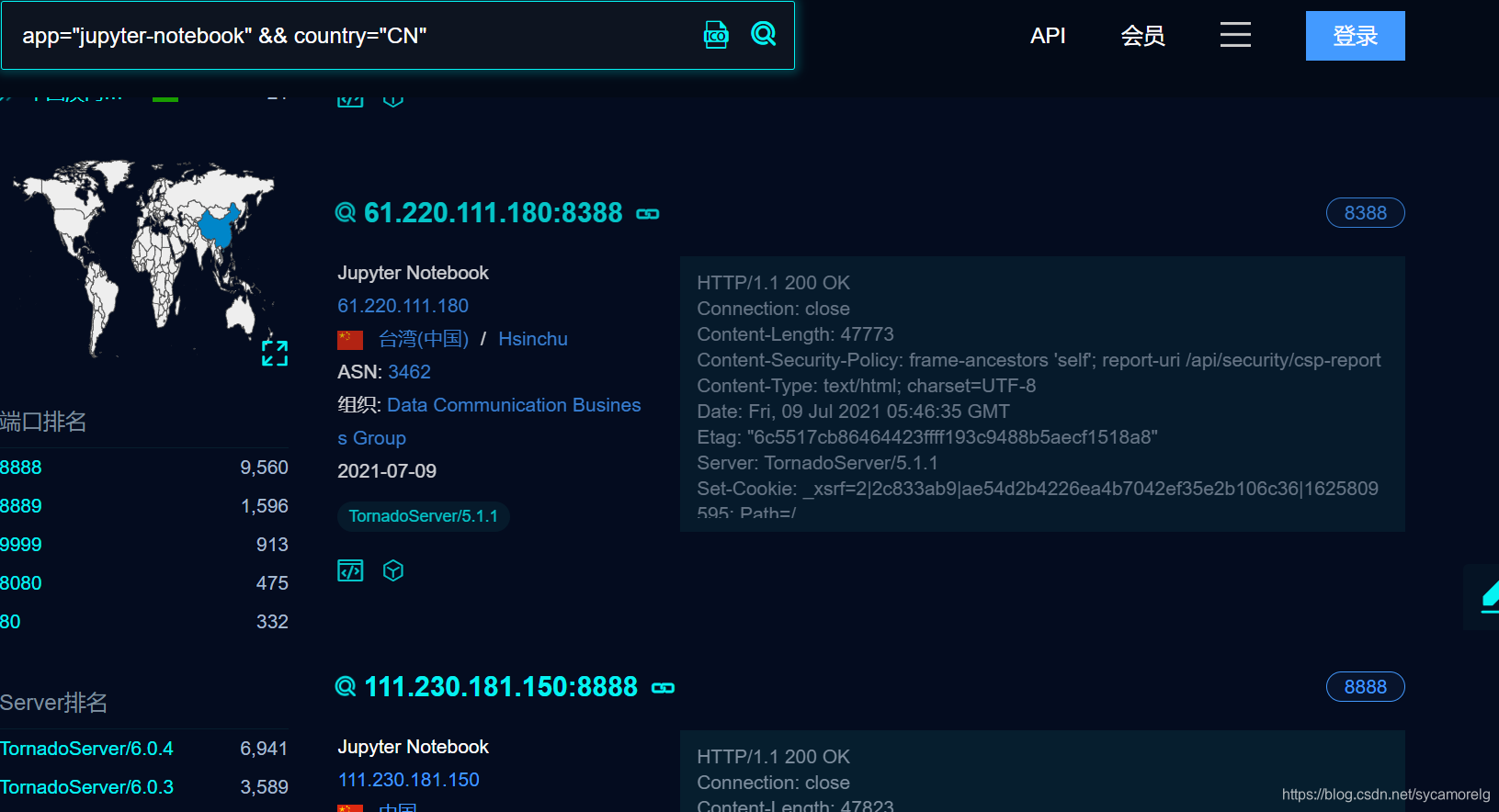This screenshot has width=1499, height=812.
Task: Click the link chain icon after 111.230.181.150:8888
Action: 663,688
